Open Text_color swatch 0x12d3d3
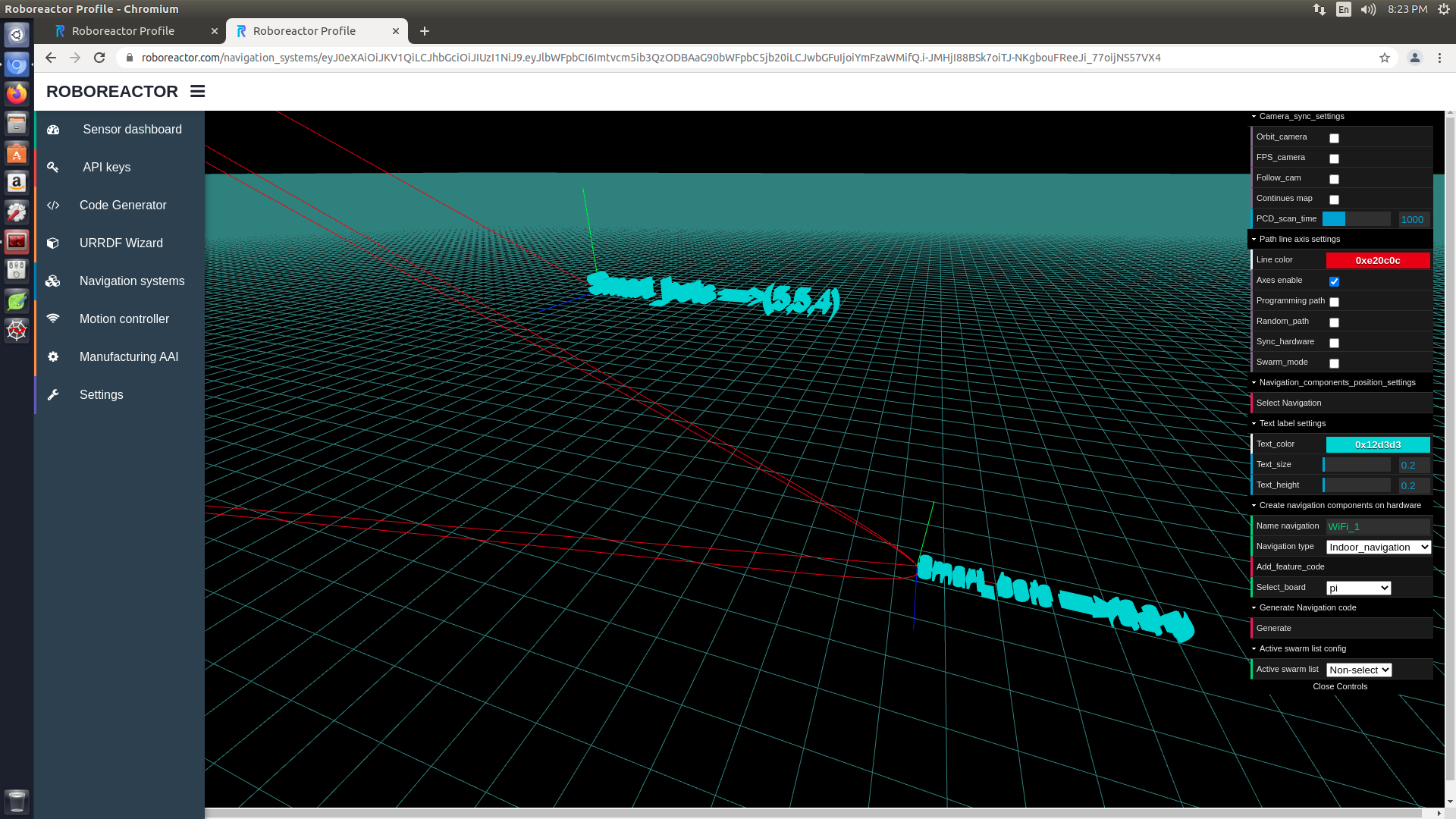The image size is (1456, 819). click(x=1378, y=444)
